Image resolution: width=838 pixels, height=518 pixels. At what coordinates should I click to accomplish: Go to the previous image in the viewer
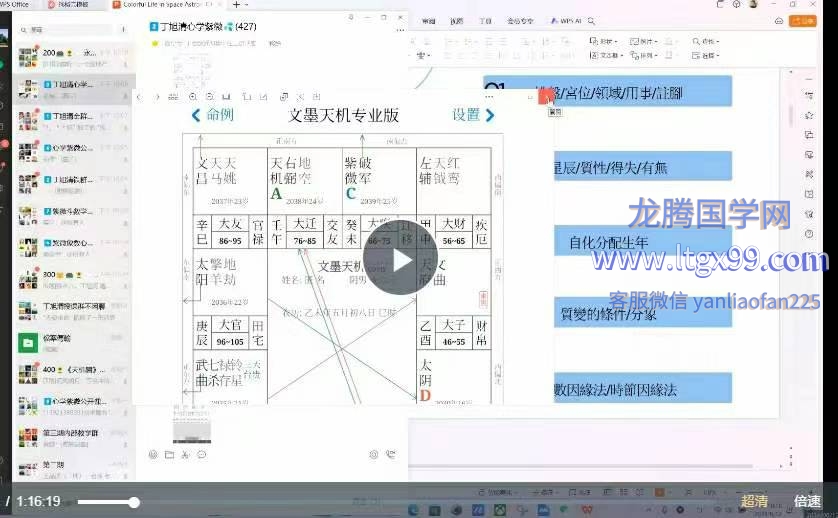139,97
